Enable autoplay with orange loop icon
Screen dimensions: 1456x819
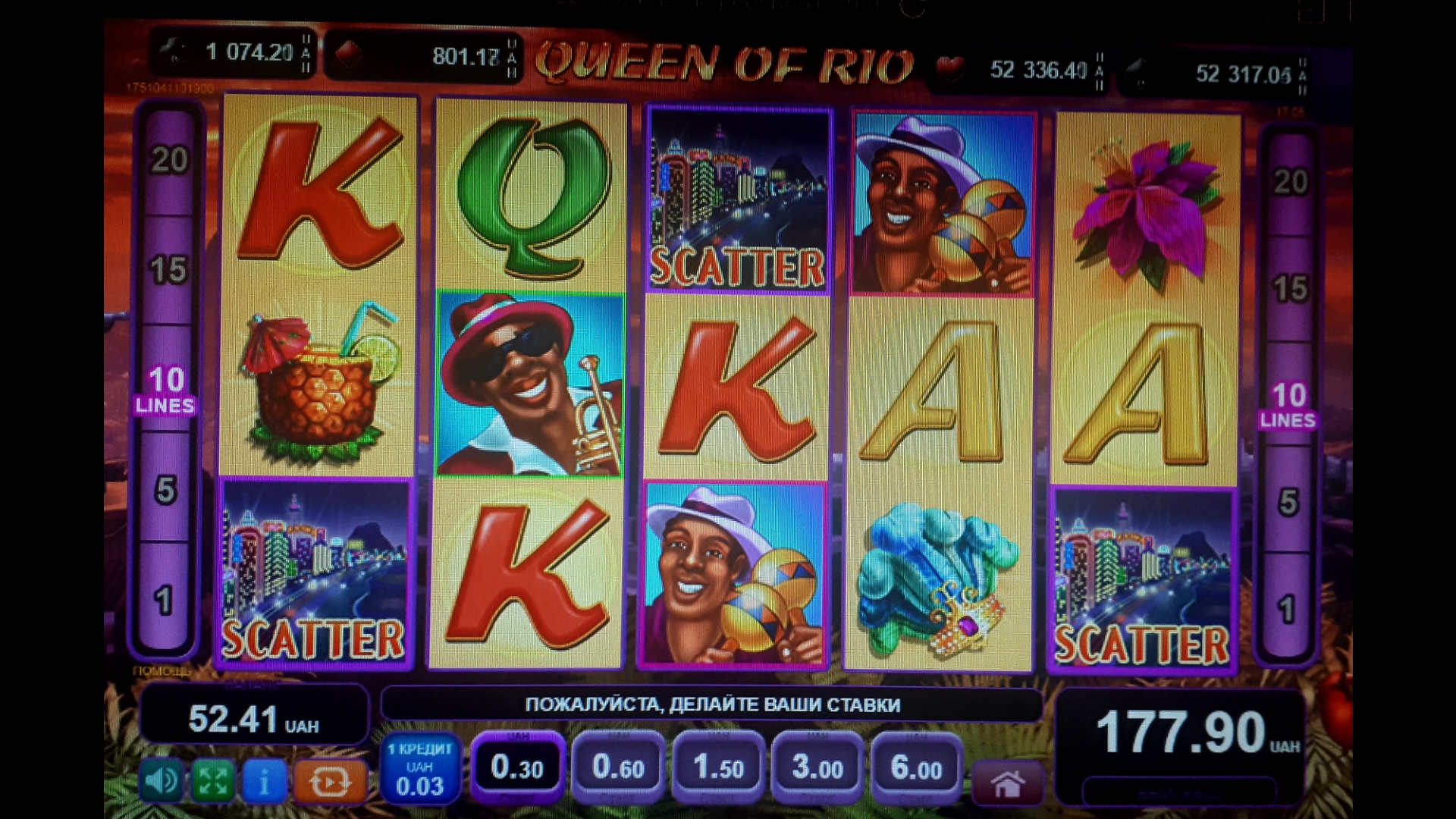[x=330, y=781]
